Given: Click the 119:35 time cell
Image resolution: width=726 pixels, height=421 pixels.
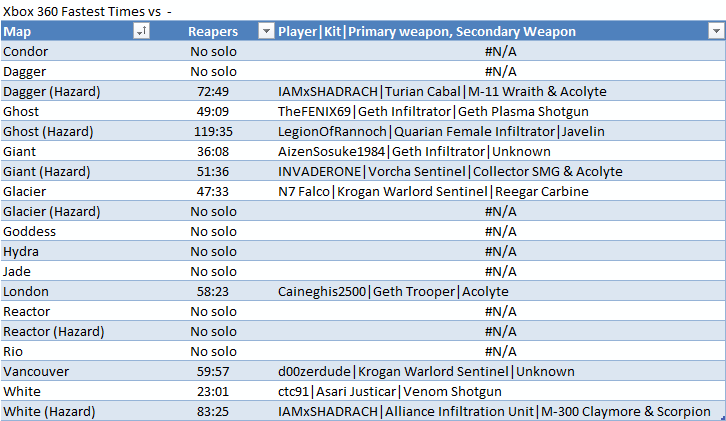Looking at the screenshot, I should [x=213, y=131].
